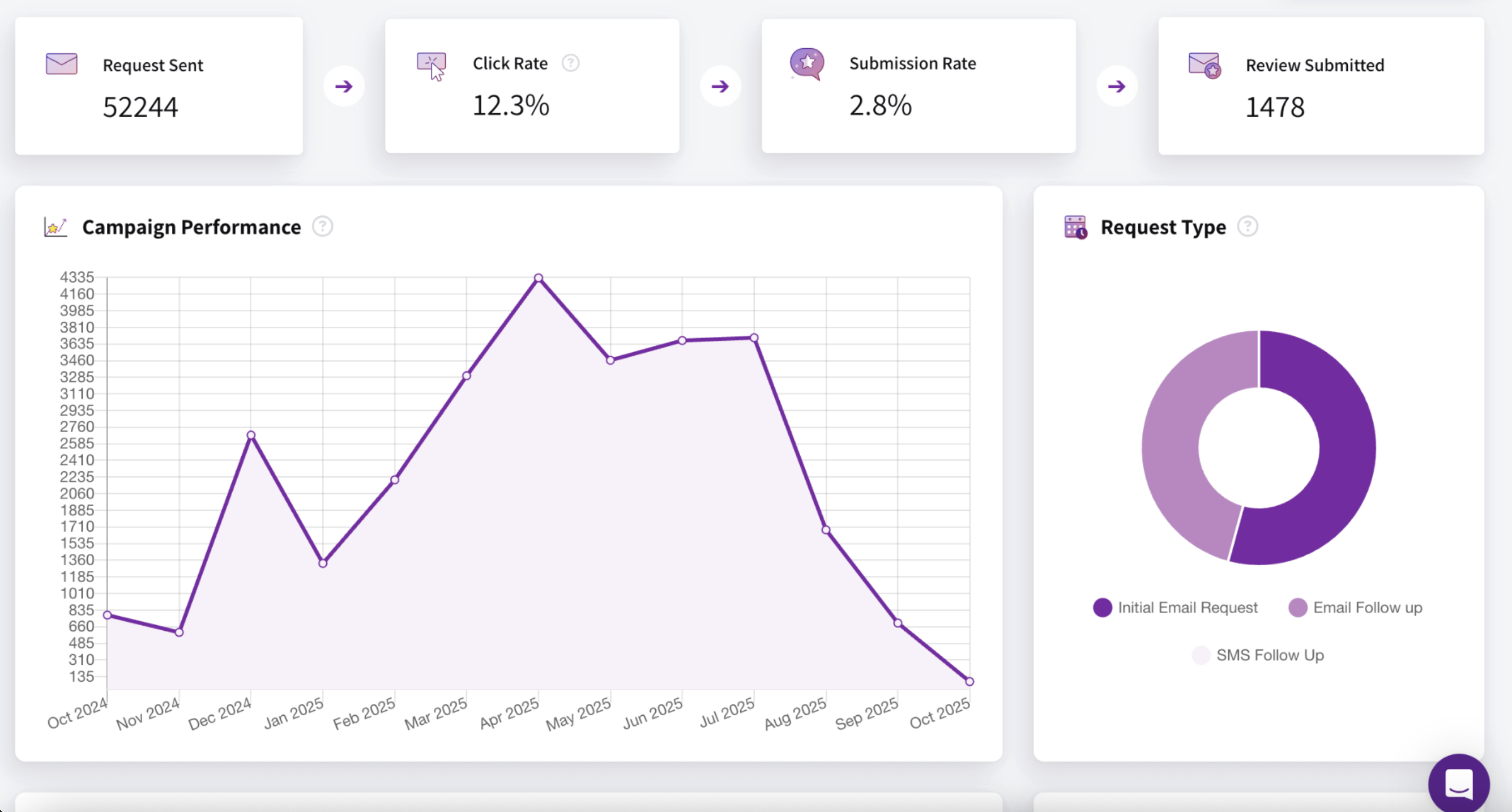Open the Click Rate help tooltip
1512x812 pixels.
(x=570, y=63)
